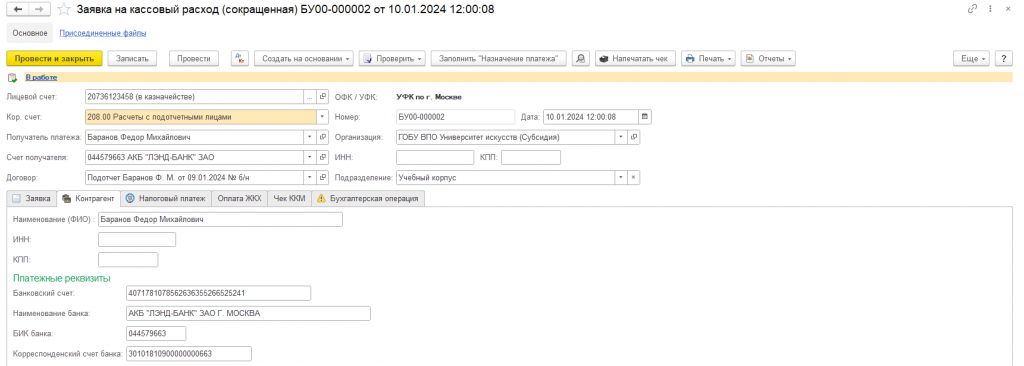Open the Получатель платежа record icon
1024x366 pixels.
point(323,138)
